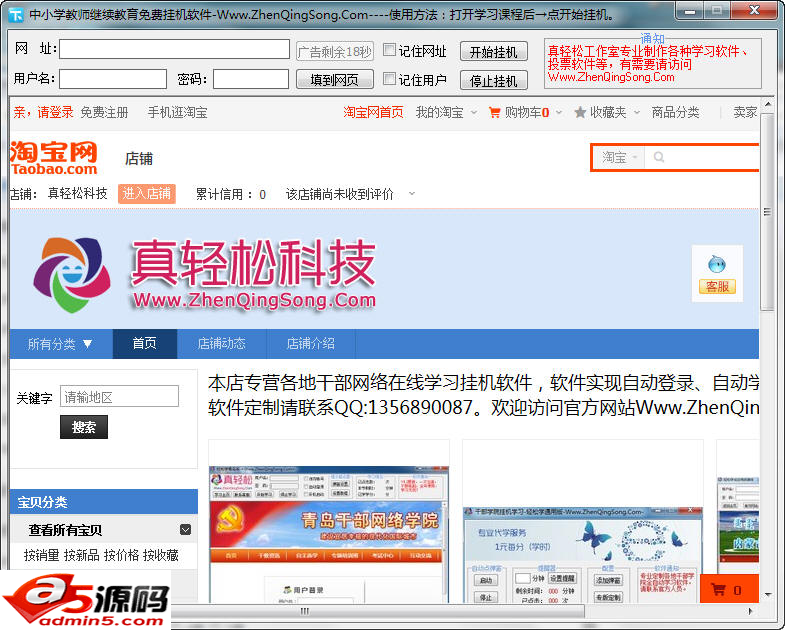Viewport: 785px width, 630px height.
Task: Expand the shop rating details chevron
Action: pos(412,193)
